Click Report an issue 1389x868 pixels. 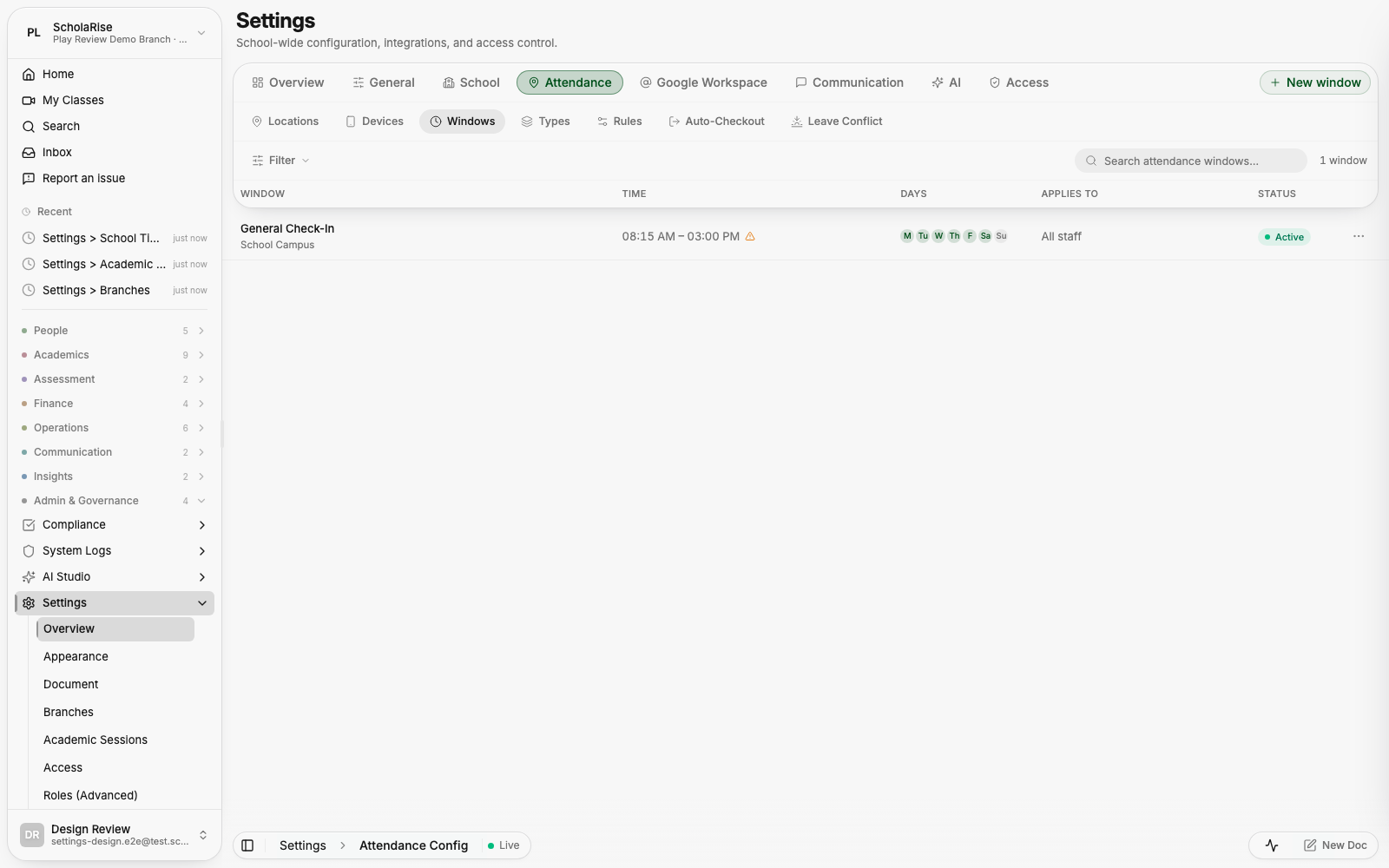[115, 178]
